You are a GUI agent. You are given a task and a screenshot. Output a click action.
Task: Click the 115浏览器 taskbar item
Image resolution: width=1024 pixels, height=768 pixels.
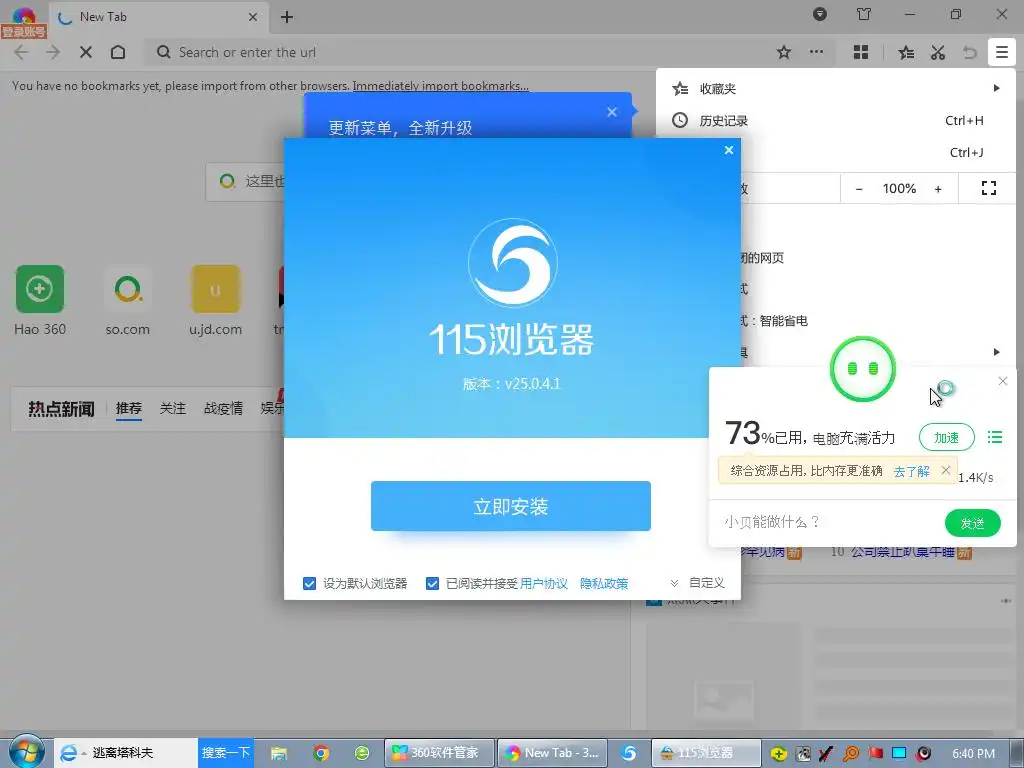point(706,753)
